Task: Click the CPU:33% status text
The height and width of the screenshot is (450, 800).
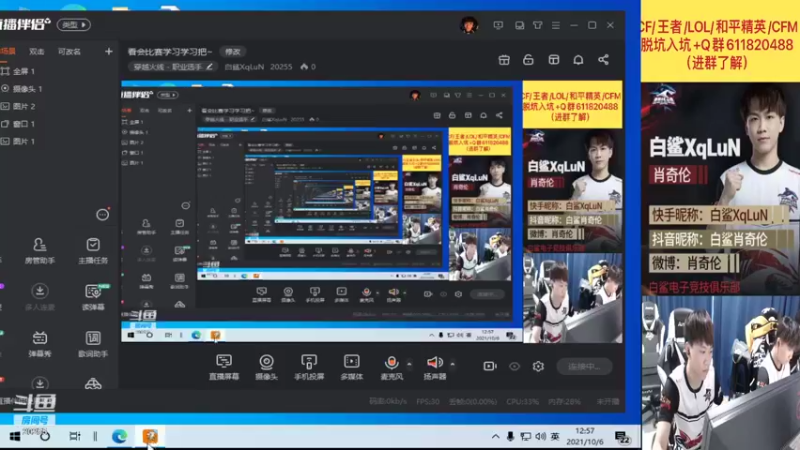Action: 522,402
